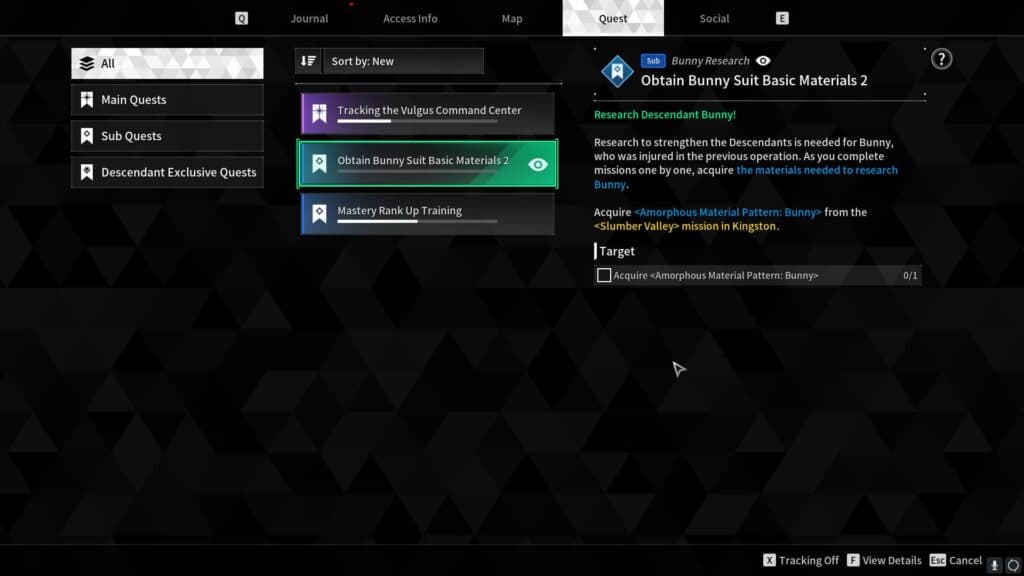Click the help question mark icon
Image resolution: width=1024 pixels, height=576 pixels.
coord(941,59)
